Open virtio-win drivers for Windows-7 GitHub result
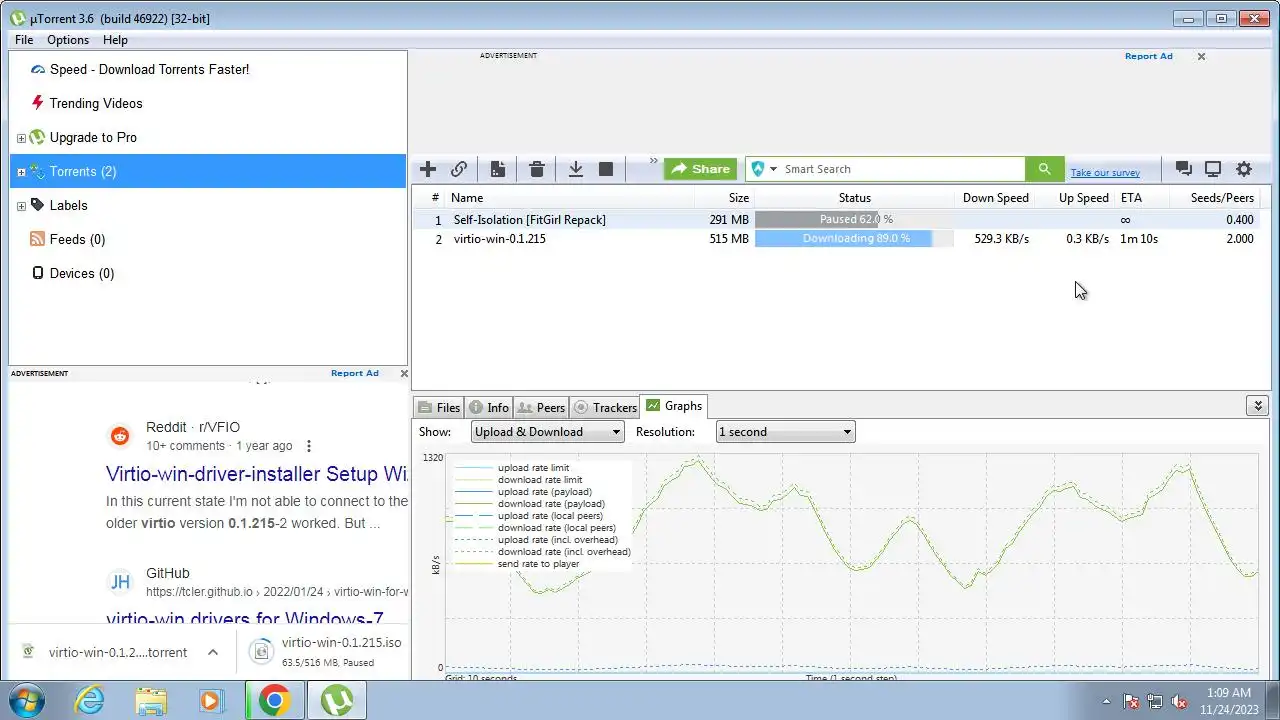 pos(245,620)
